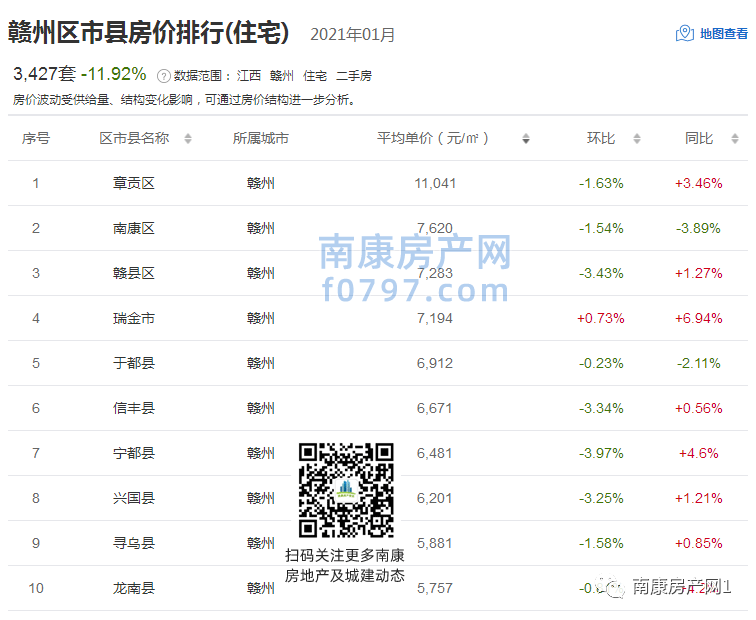
Task: Click the 赣州区市县房价排行(住宅) title
Action: pos(148,33)
